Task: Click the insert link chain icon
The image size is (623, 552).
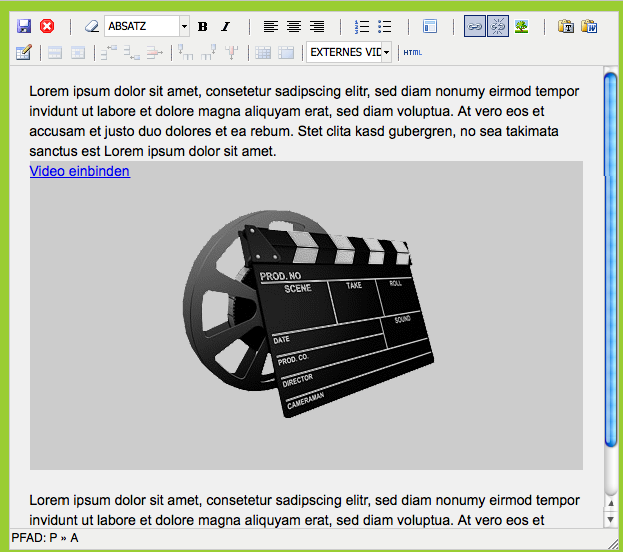Action: point(475,27)
